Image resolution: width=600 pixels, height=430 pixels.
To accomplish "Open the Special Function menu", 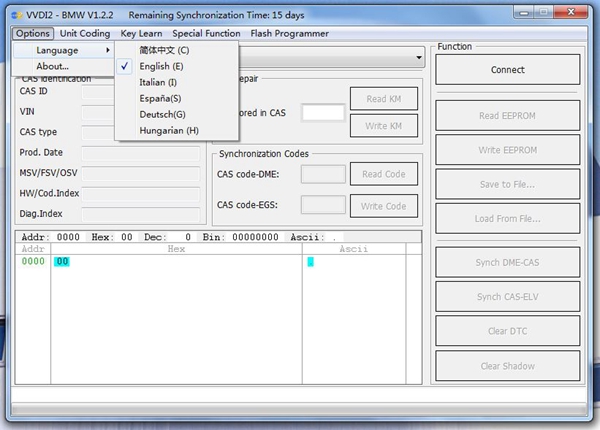I will 206,34.
